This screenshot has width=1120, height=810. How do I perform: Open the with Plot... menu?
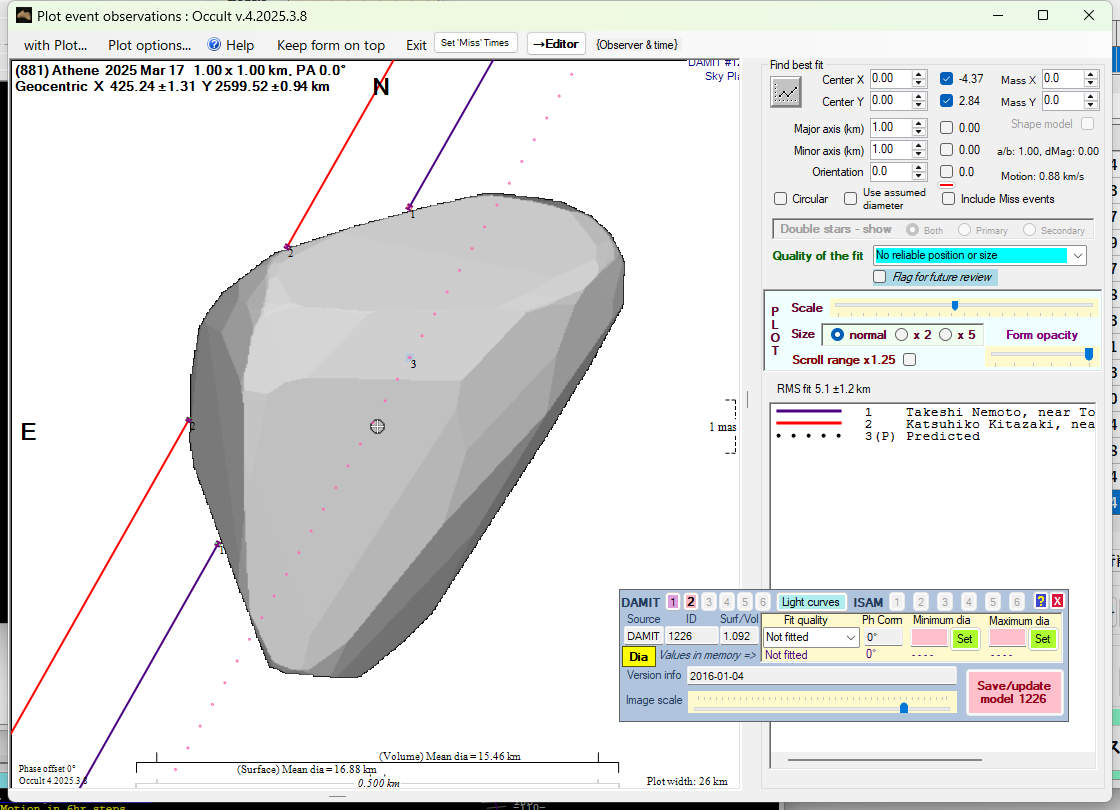click(55, 45)
